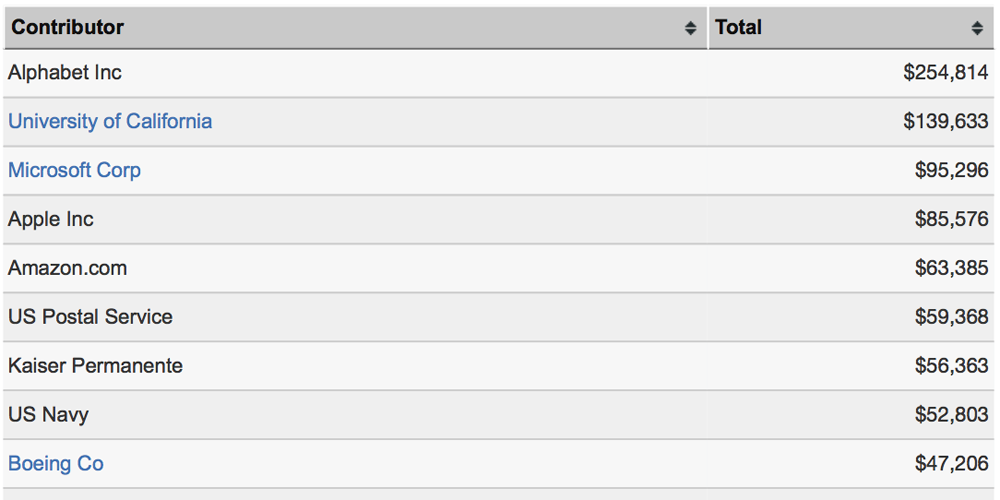Viewport: 1000px width, 500px height.
Task: Click the US Navy contributor name
Action: 49,415
